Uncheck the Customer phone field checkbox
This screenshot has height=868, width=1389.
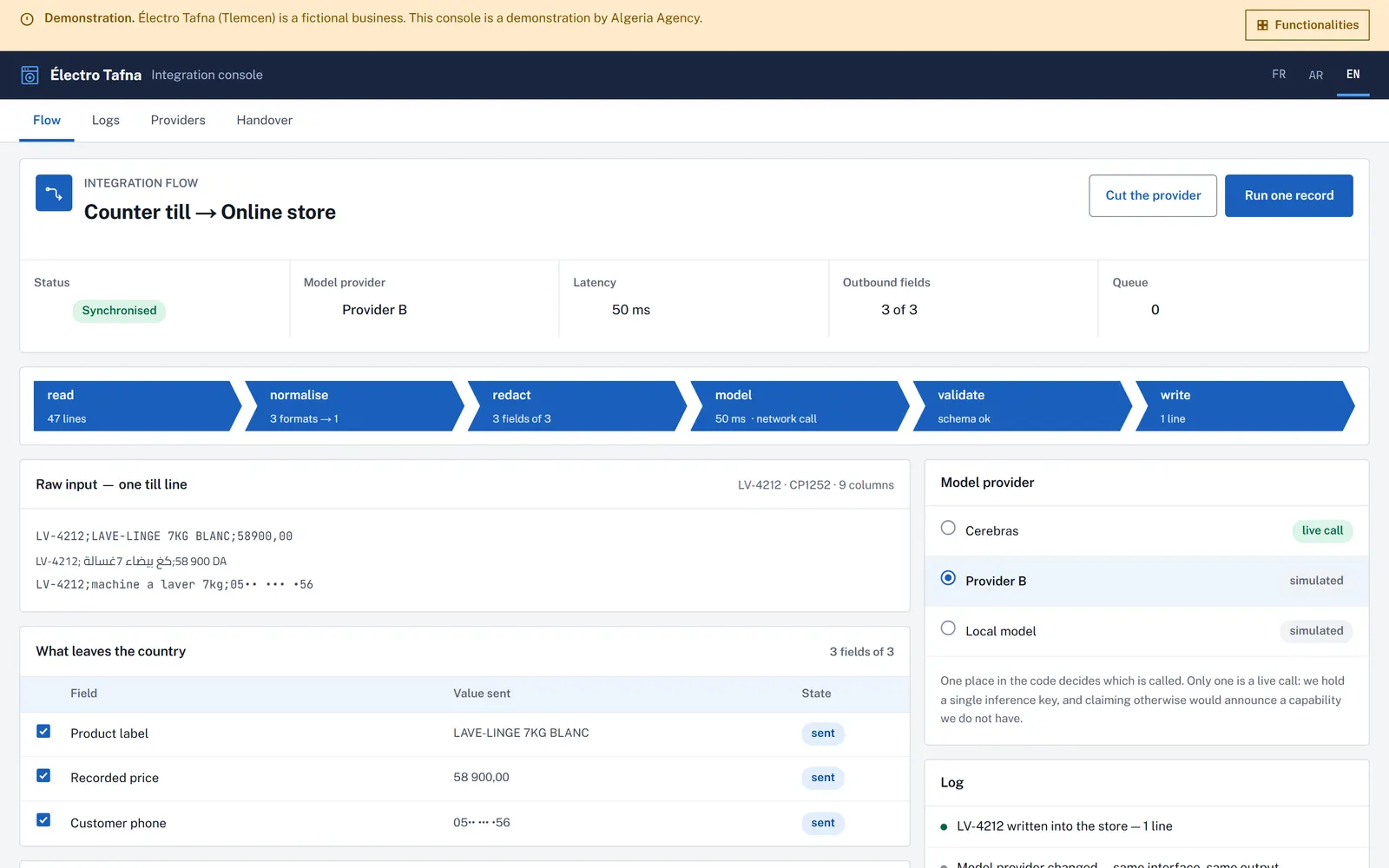point(43,821)
